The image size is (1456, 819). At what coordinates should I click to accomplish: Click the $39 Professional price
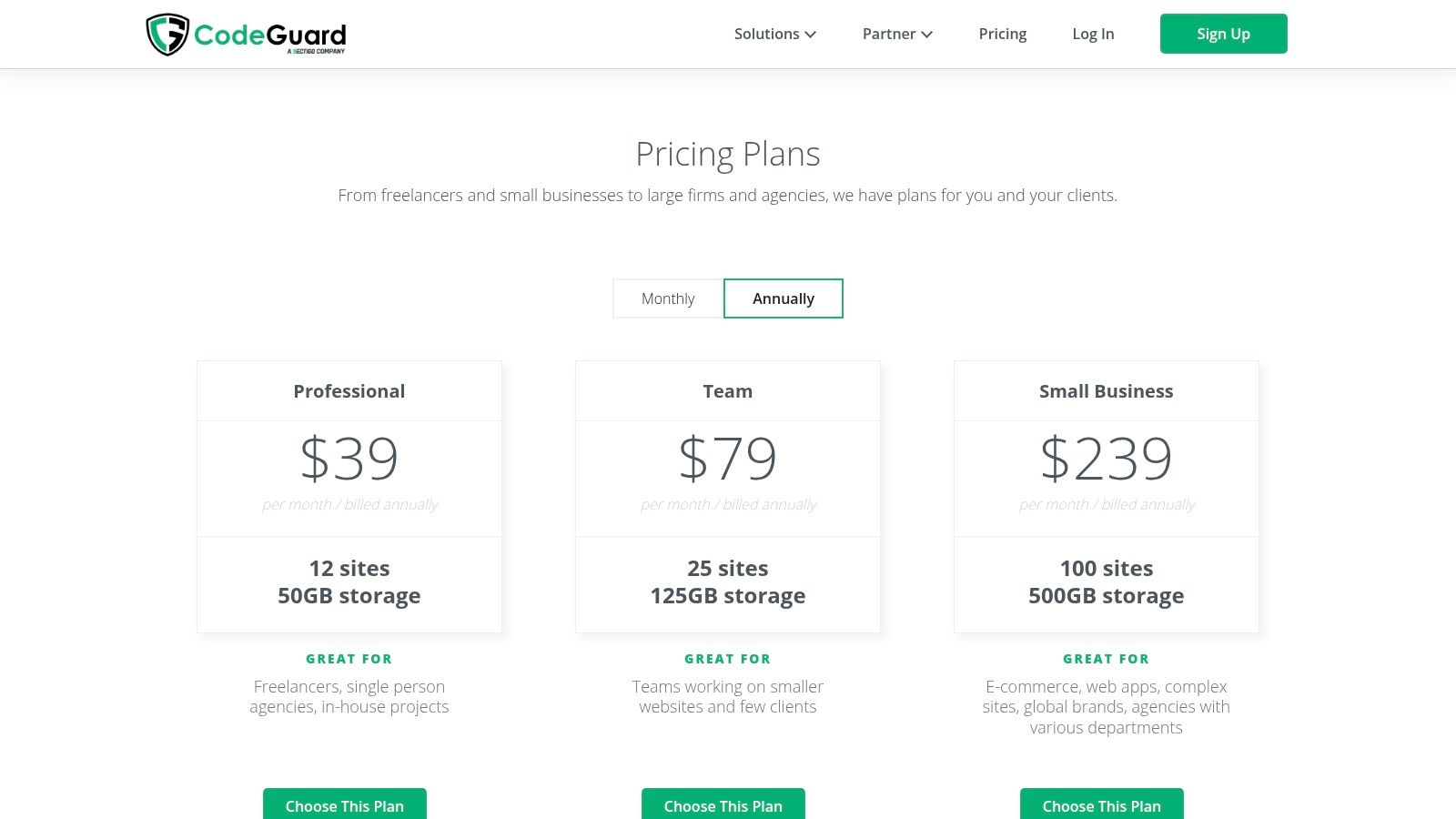[x=349, y=458]
